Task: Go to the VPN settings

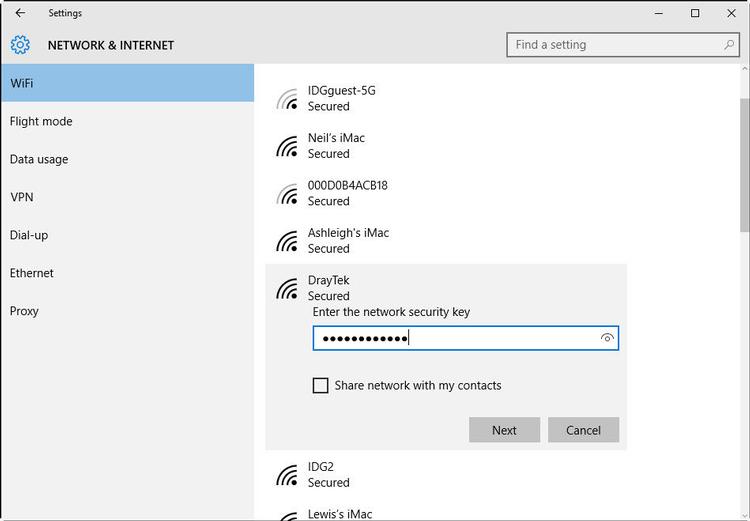Action: [x=22, y=197]
